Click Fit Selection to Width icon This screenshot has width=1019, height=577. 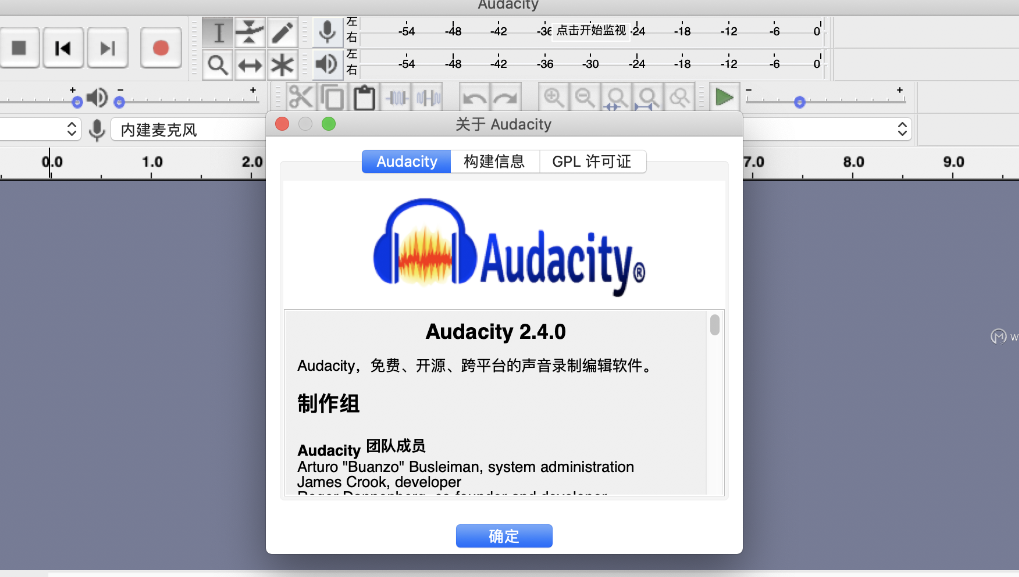coord(616,97)
